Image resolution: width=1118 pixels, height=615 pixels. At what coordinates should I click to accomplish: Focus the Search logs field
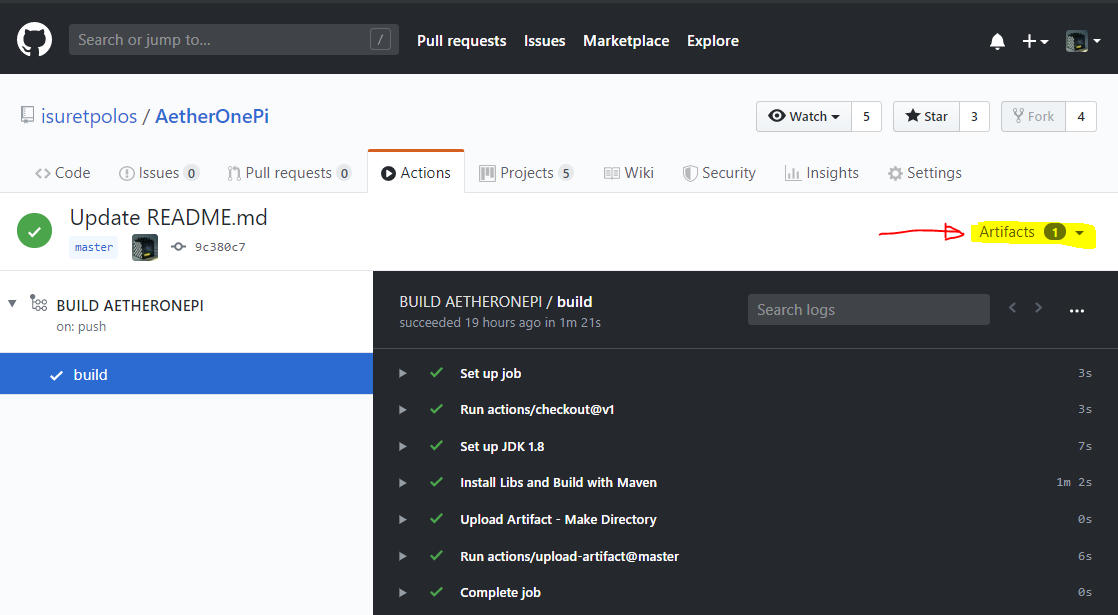pos(868,310)
